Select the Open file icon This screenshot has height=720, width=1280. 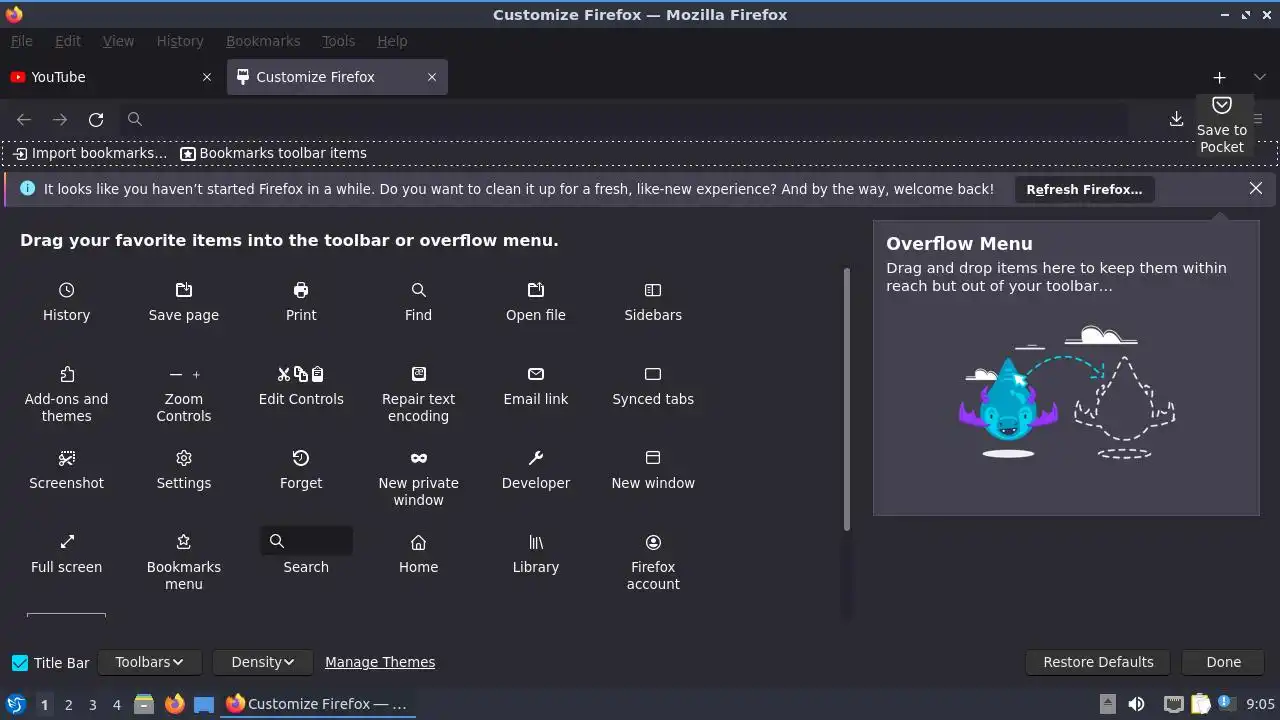point(536,290)
